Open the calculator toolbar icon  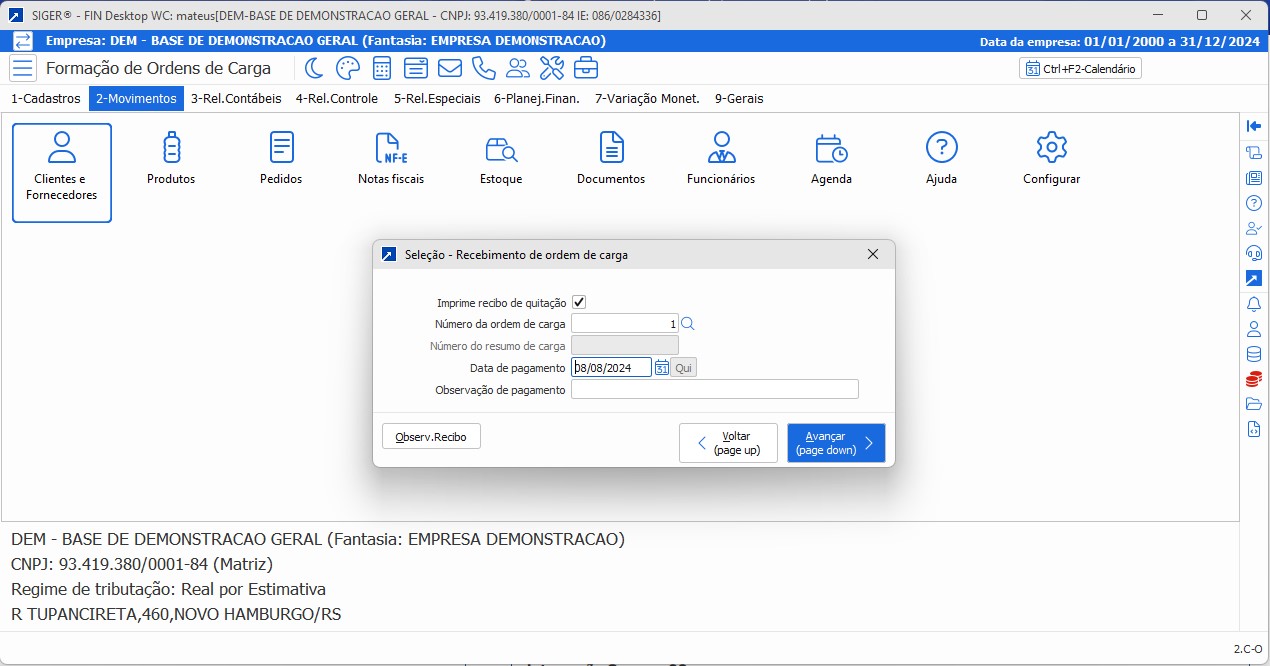click(381, 67)
